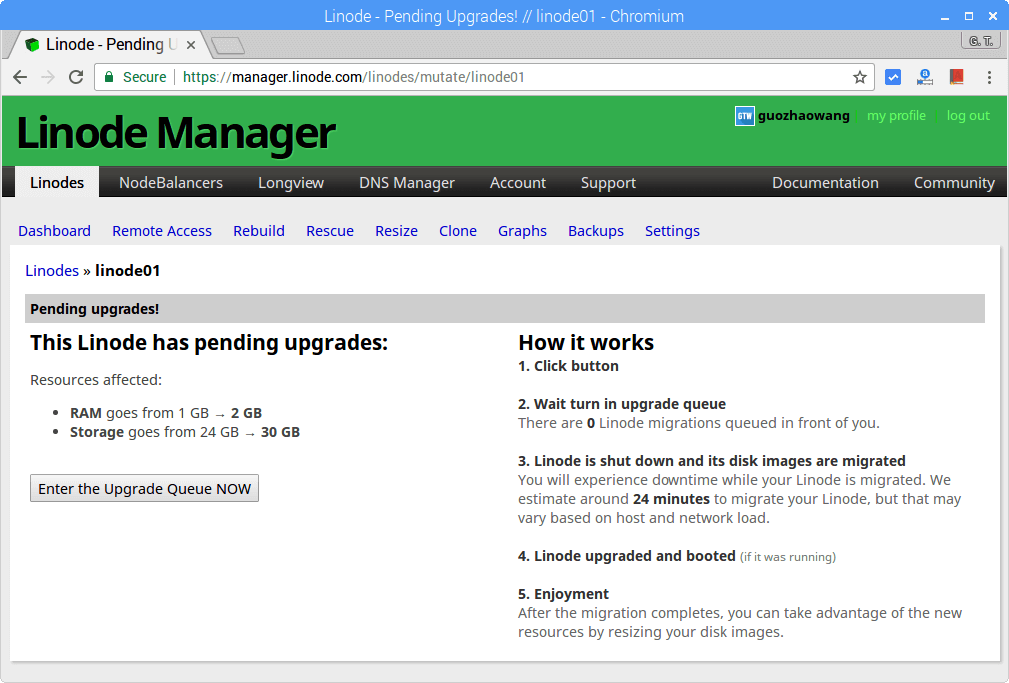Click Enter the Upgrade Queue NOW

click(x=144, y=488)
